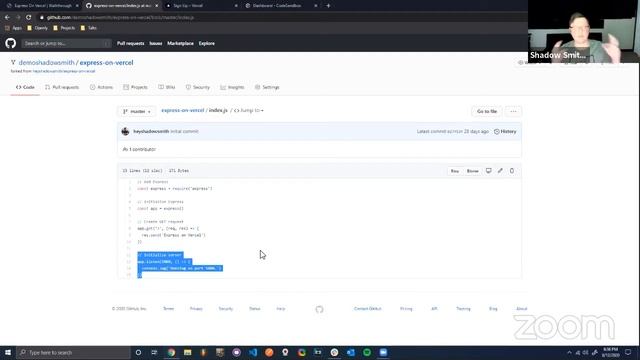Screen dimensions: 640x360
Task: Open footer Privacy link
Action: (x=196, y=309)
